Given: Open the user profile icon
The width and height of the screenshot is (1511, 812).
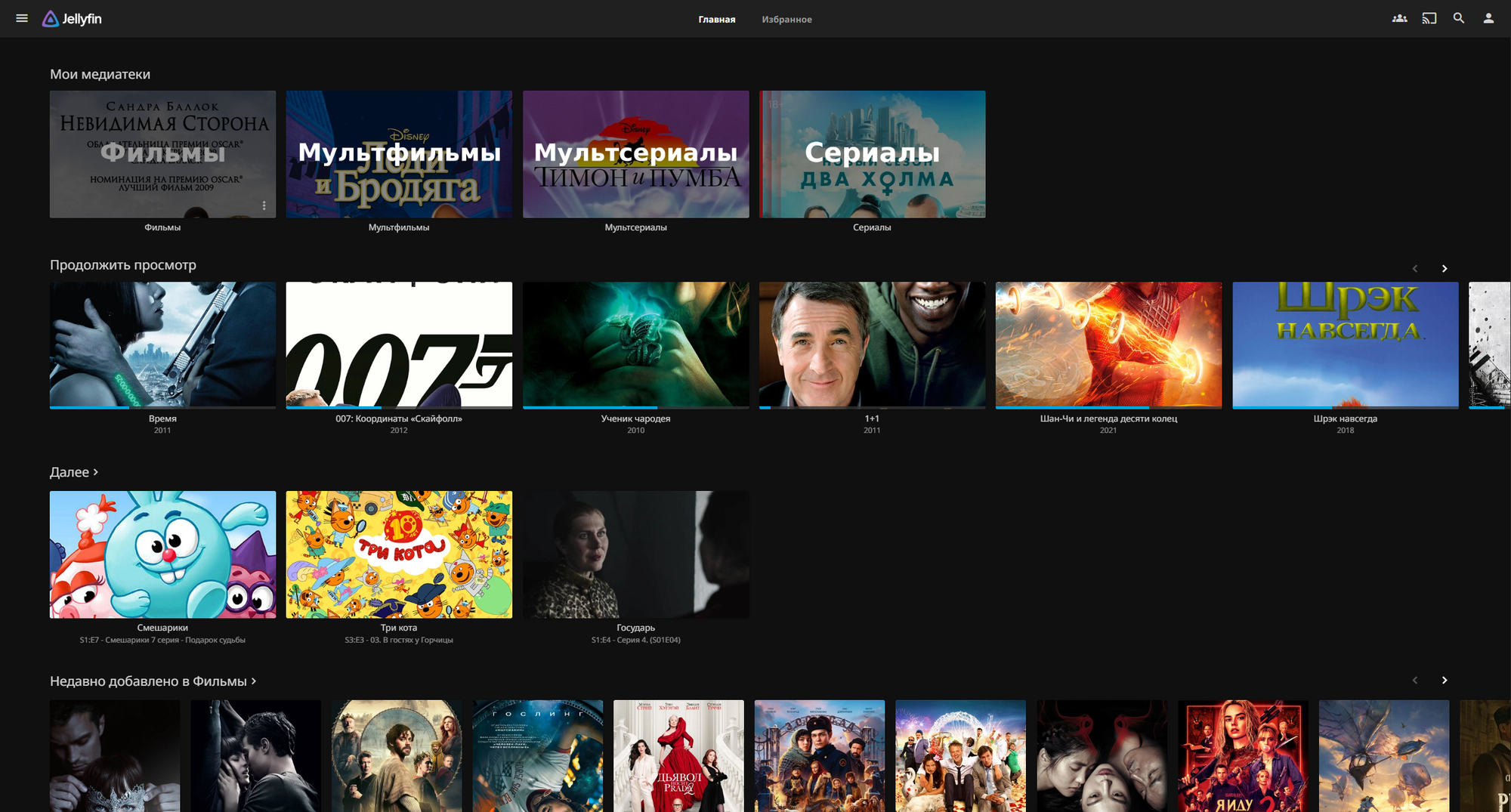Looking at the screenshot, I should 1488,18.
